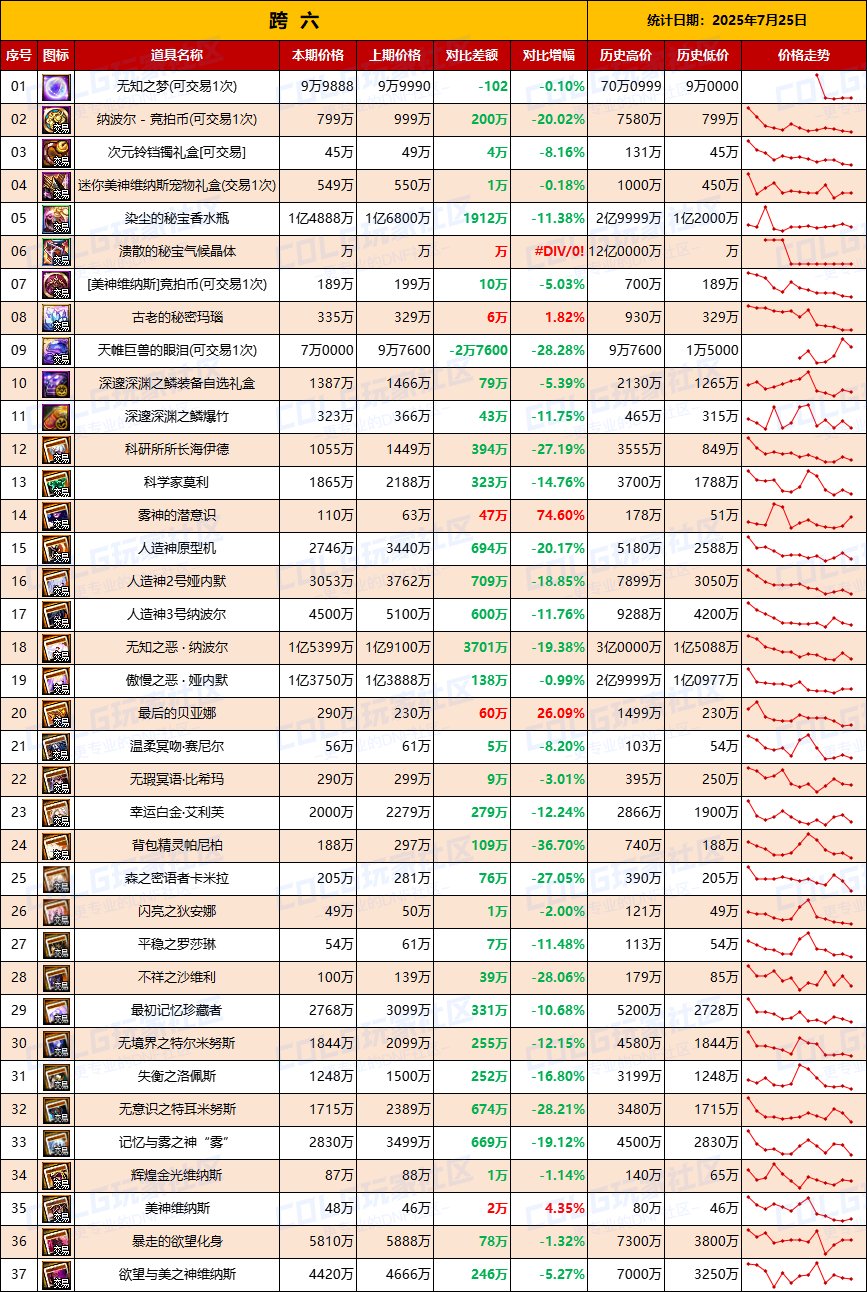Open the trend sparkline for 雾神的潜意识
This screenshot has width=867, height=1292.
(804, 516)
